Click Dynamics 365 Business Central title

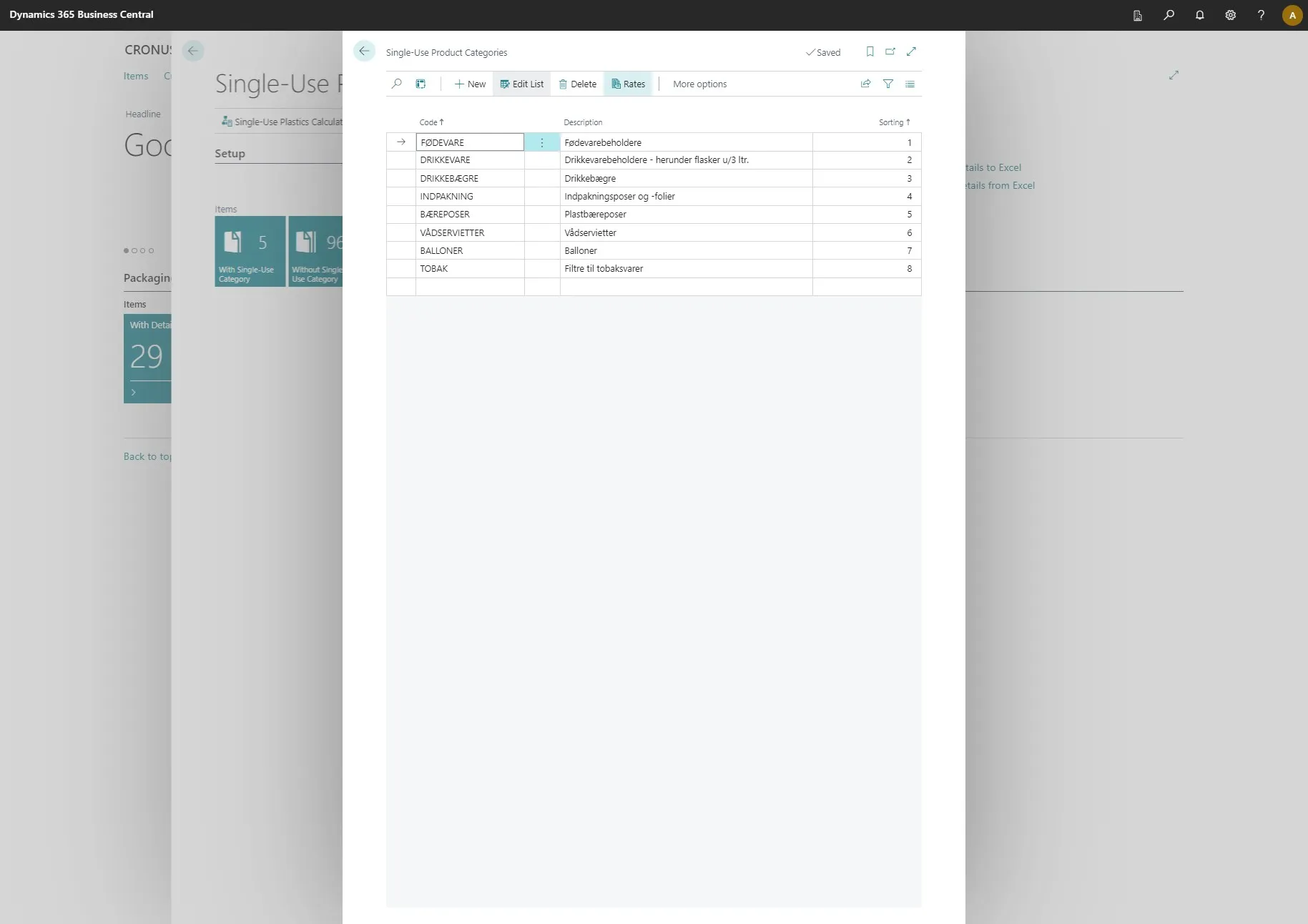pos(82,14)
